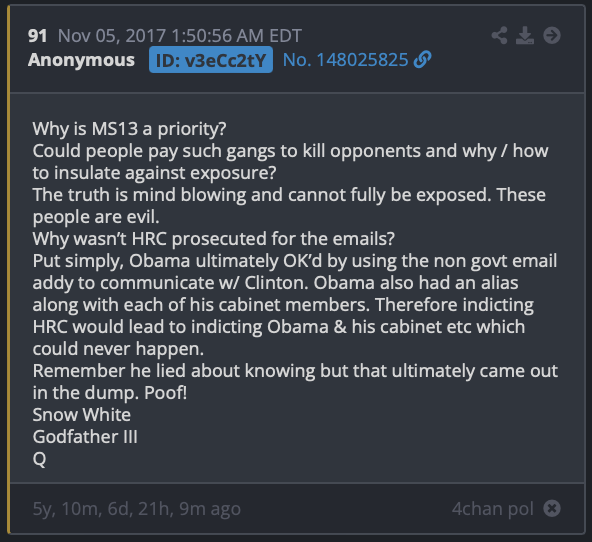Click the 'Put simply, Obama ultimately OK'd' sentence
Screen dimensions: 592x542
tap(295, 271)
